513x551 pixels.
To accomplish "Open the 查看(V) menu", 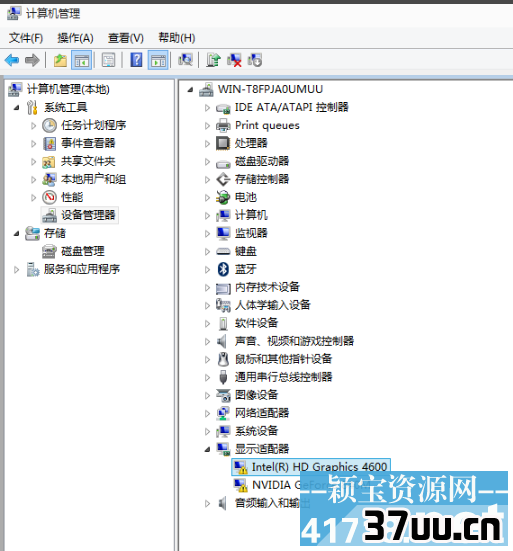I will click(x=126, y=38).
